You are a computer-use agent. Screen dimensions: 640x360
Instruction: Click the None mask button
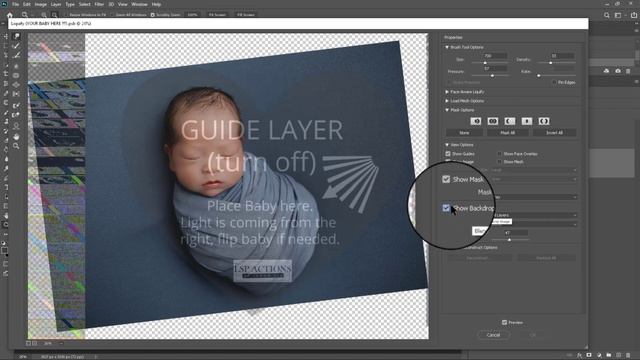point(464,133)
